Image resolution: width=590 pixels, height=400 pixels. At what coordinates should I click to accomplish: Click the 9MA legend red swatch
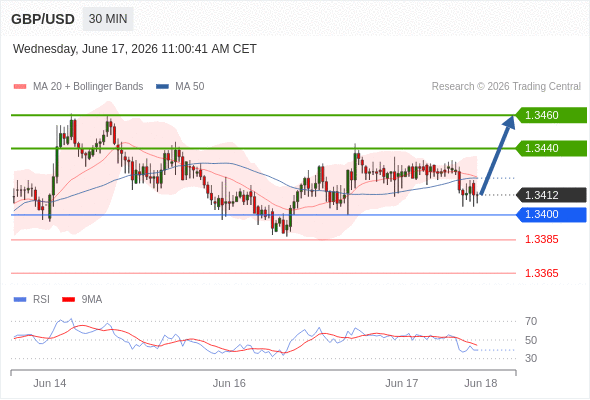pyautogui.click(x=68, y=300)
